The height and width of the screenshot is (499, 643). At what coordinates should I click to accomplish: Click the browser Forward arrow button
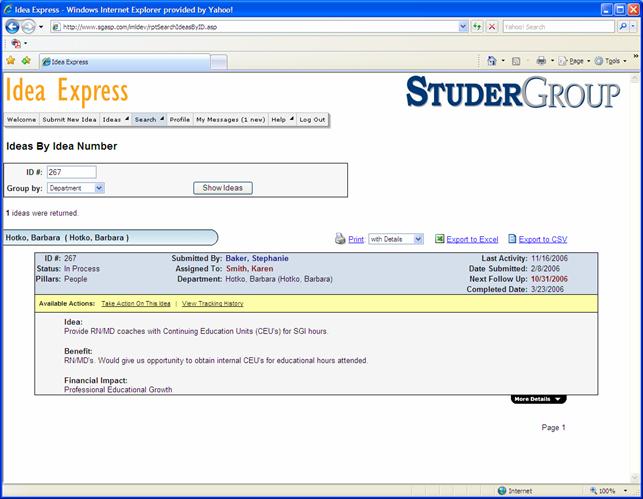tap(29, 27)
